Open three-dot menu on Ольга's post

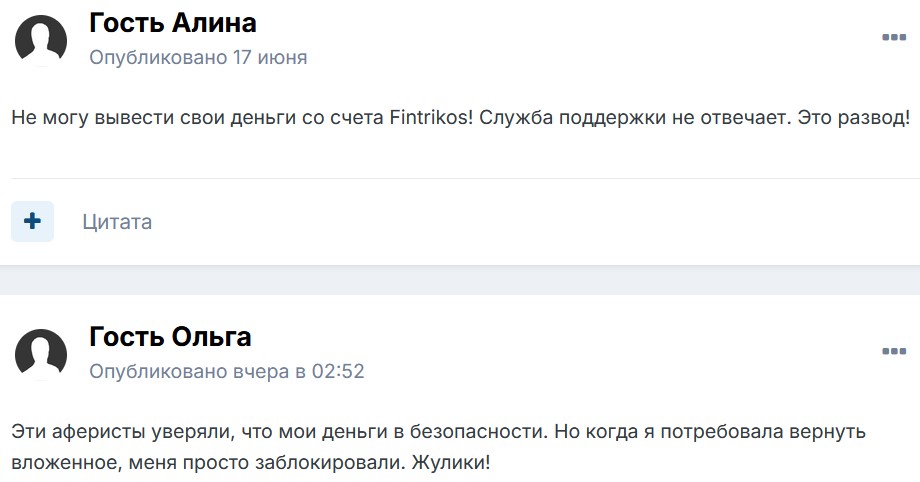892,352
